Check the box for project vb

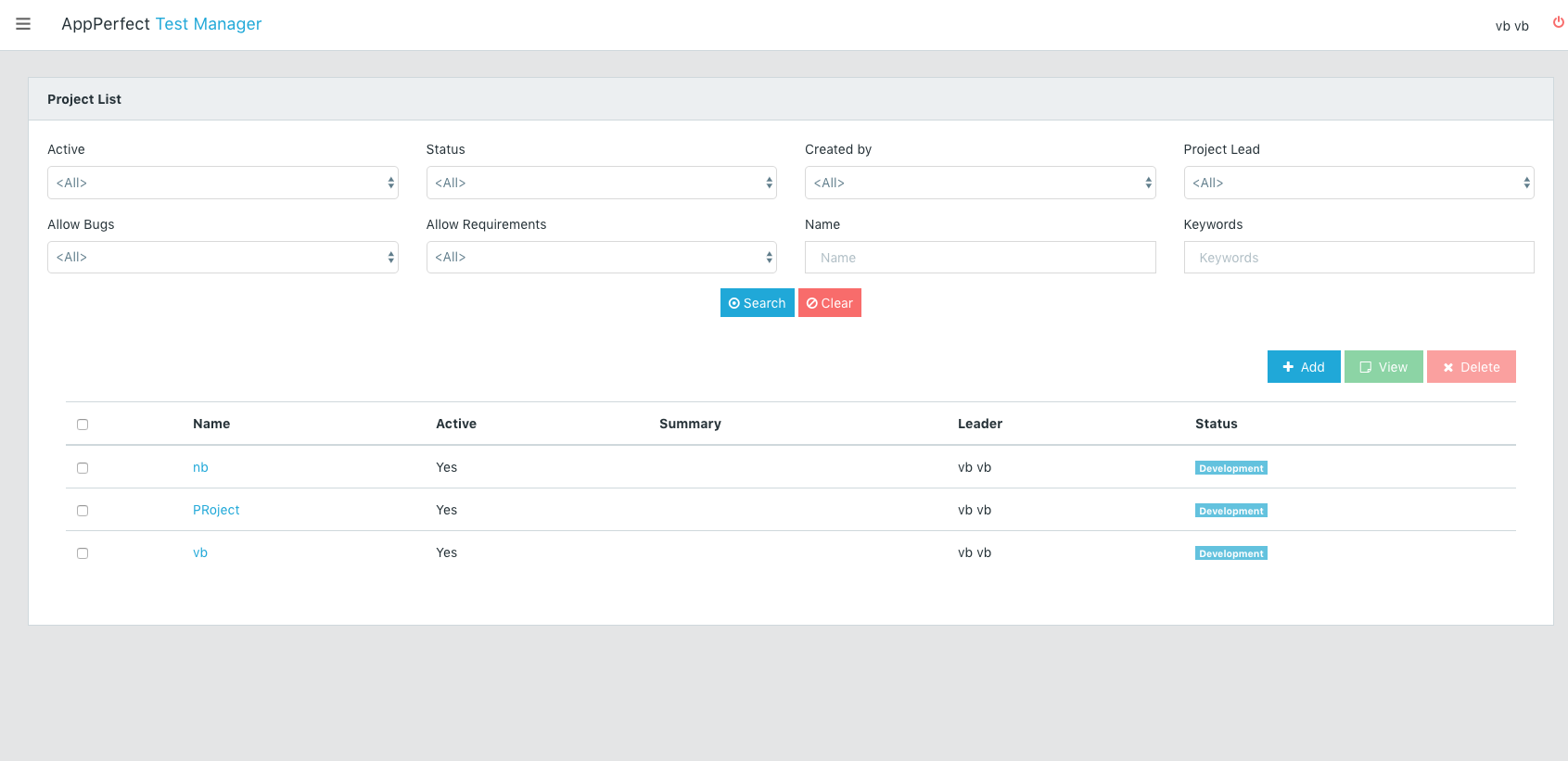[83, 553]
